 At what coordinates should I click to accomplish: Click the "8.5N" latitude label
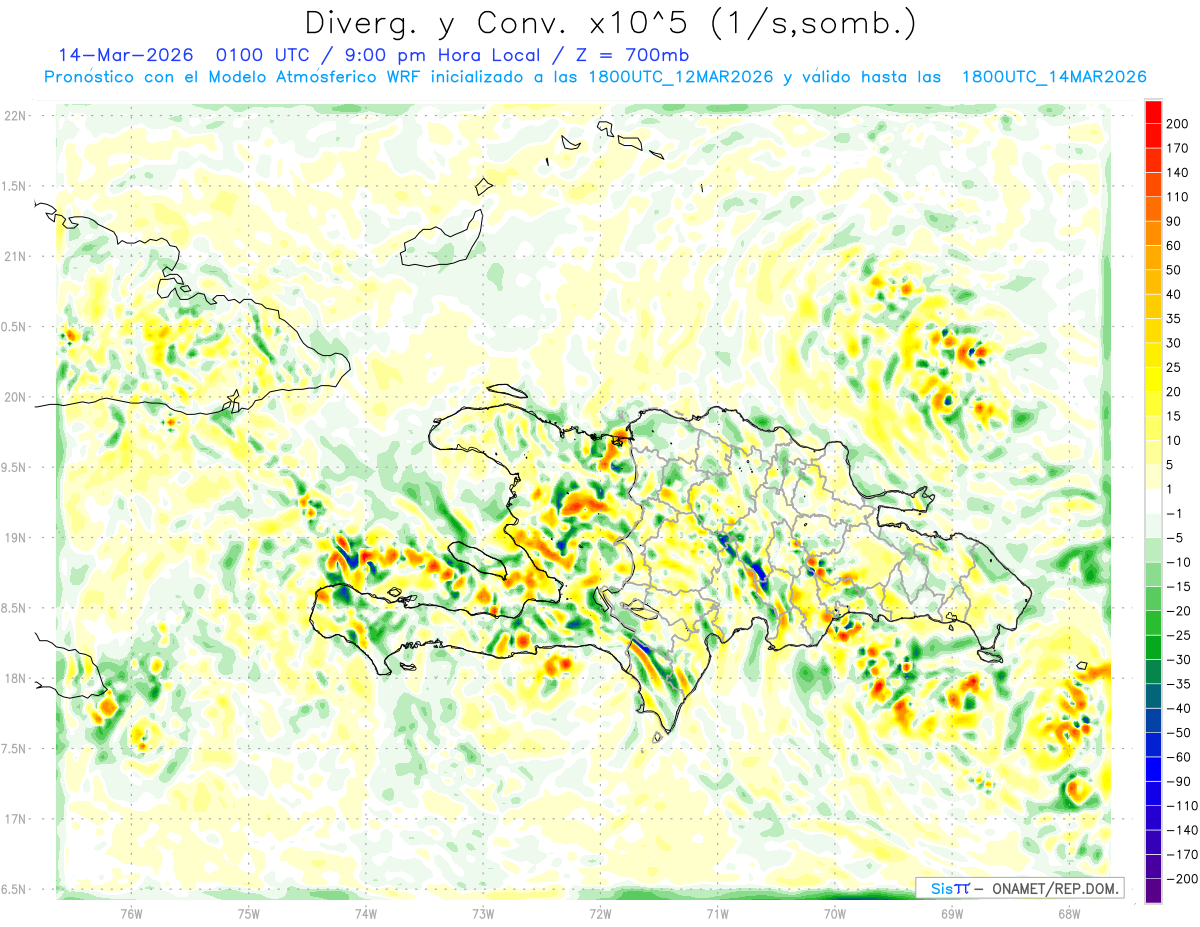(15, 608)
